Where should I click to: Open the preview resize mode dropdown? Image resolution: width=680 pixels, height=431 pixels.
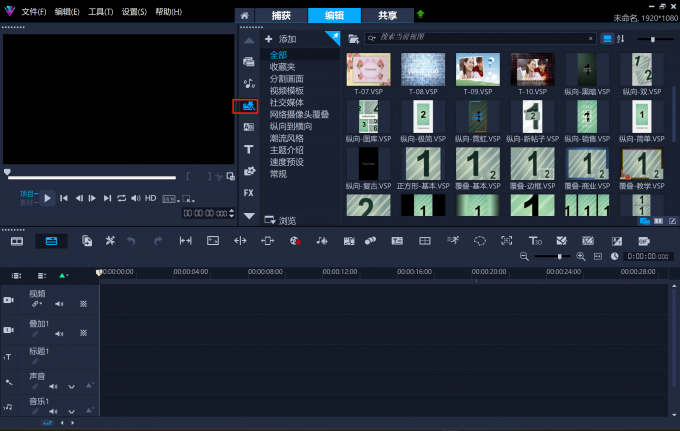pos(188,199)
